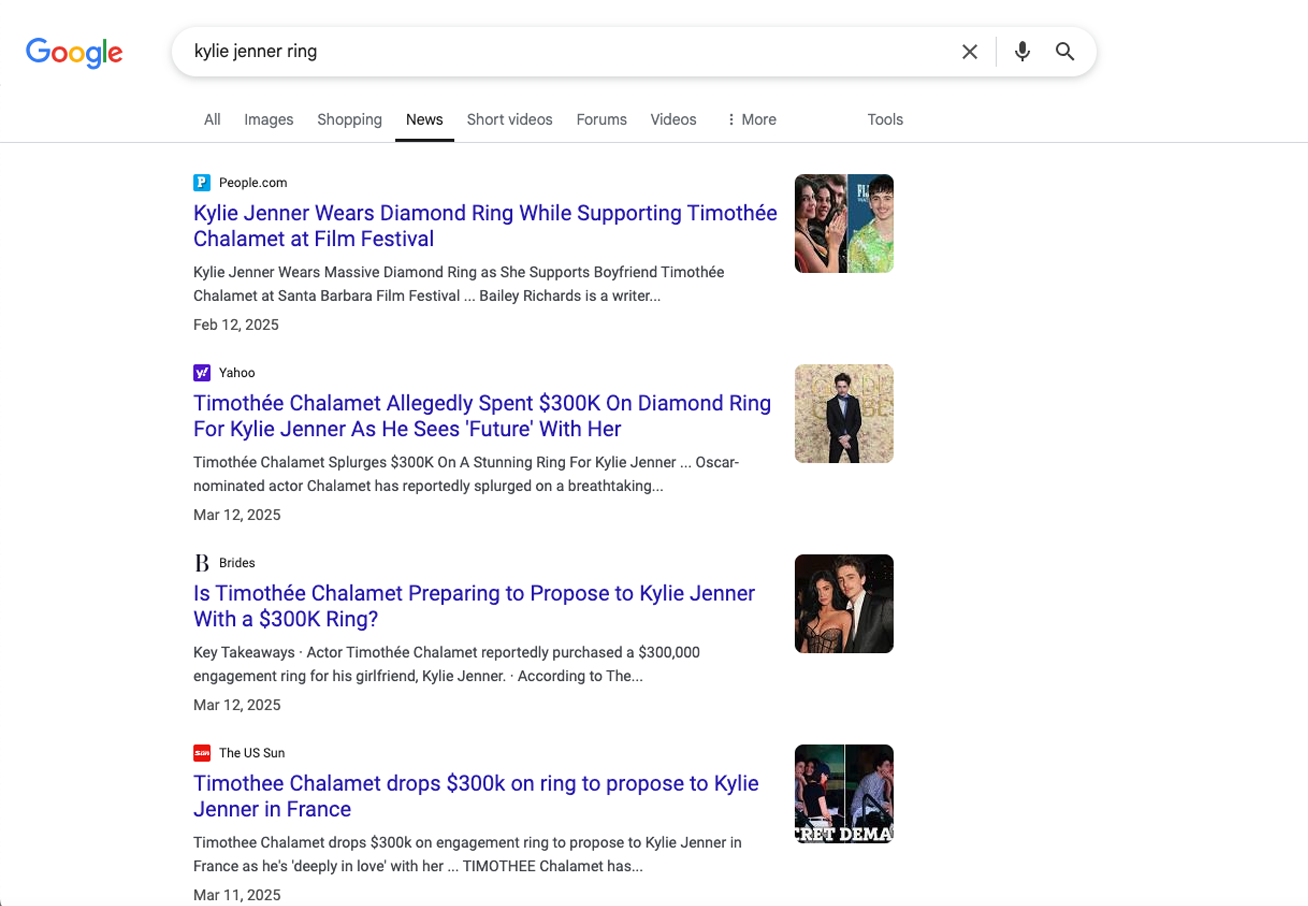Click the Yahoo article thumbnail

pyautogui.click(x=844, y=413)
